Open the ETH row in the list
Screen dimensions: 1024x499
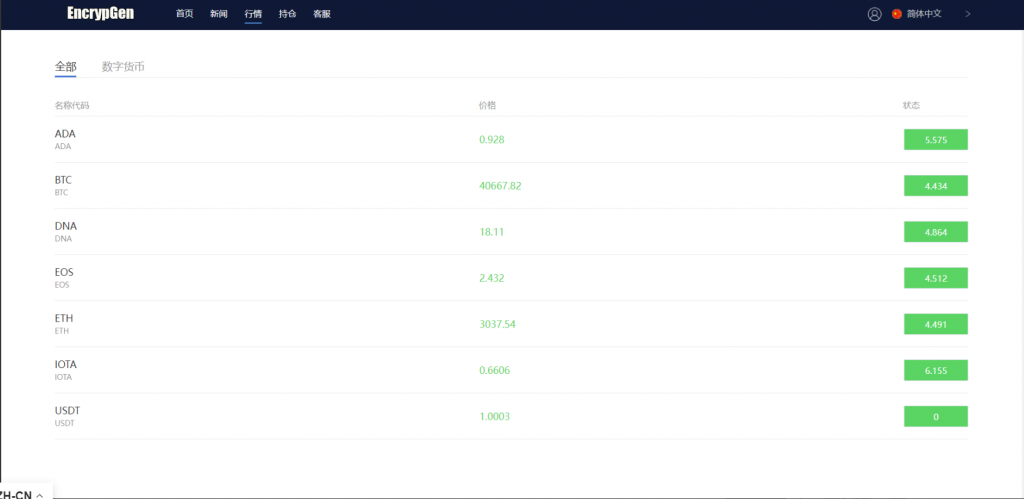[x=64, y=323]
